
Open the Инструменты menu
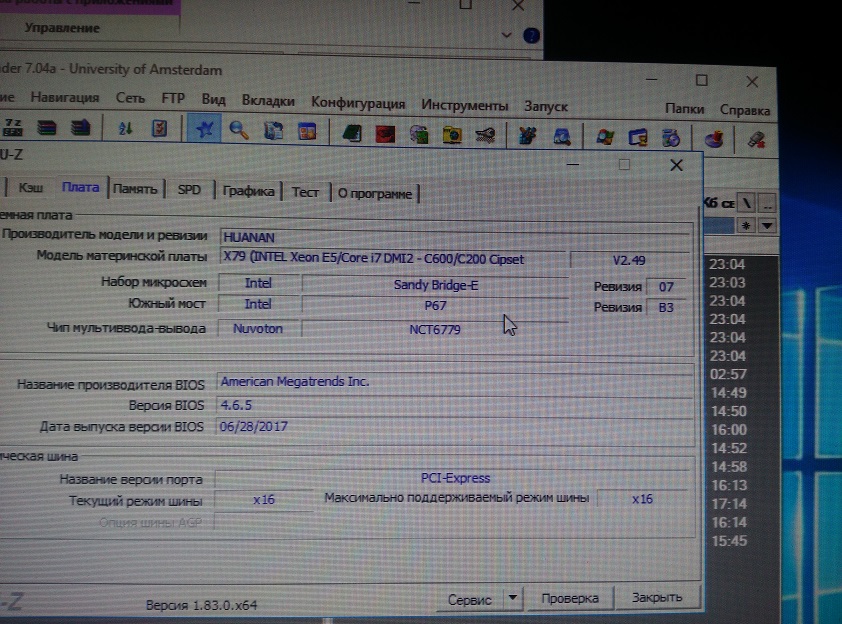(464, 105)
